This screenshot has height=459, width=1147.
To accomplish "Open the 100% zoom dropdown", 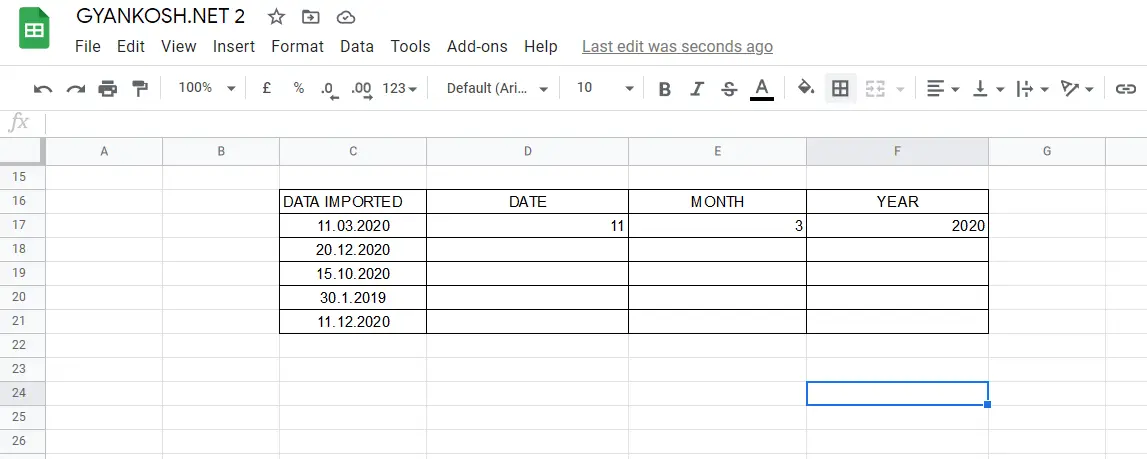I will (208, 88).
